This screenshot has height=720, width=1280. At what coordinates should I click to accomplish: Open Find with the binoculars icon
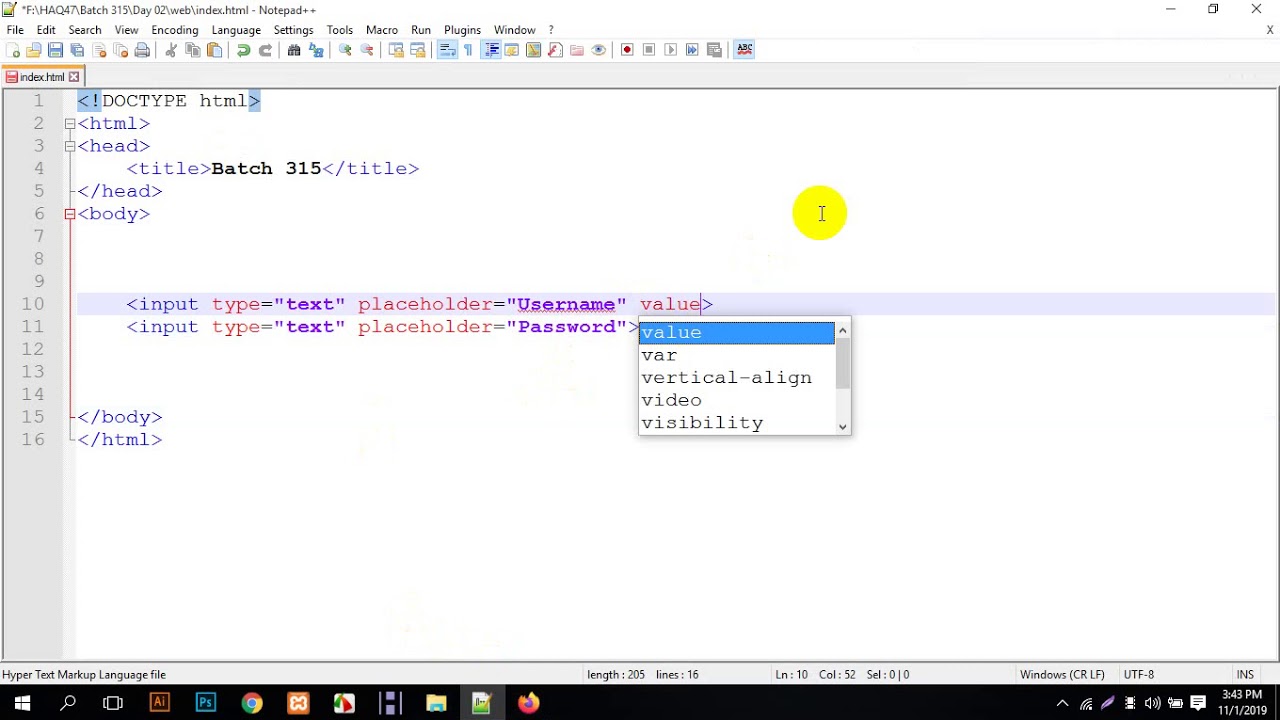pos(294,50)
